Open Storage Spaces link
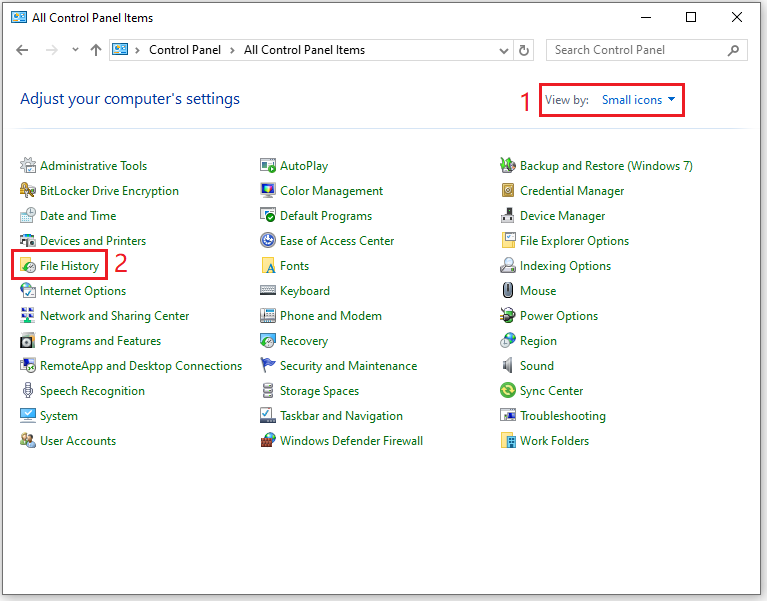This screenshot has width=767, height=601. tap(319, 390)
